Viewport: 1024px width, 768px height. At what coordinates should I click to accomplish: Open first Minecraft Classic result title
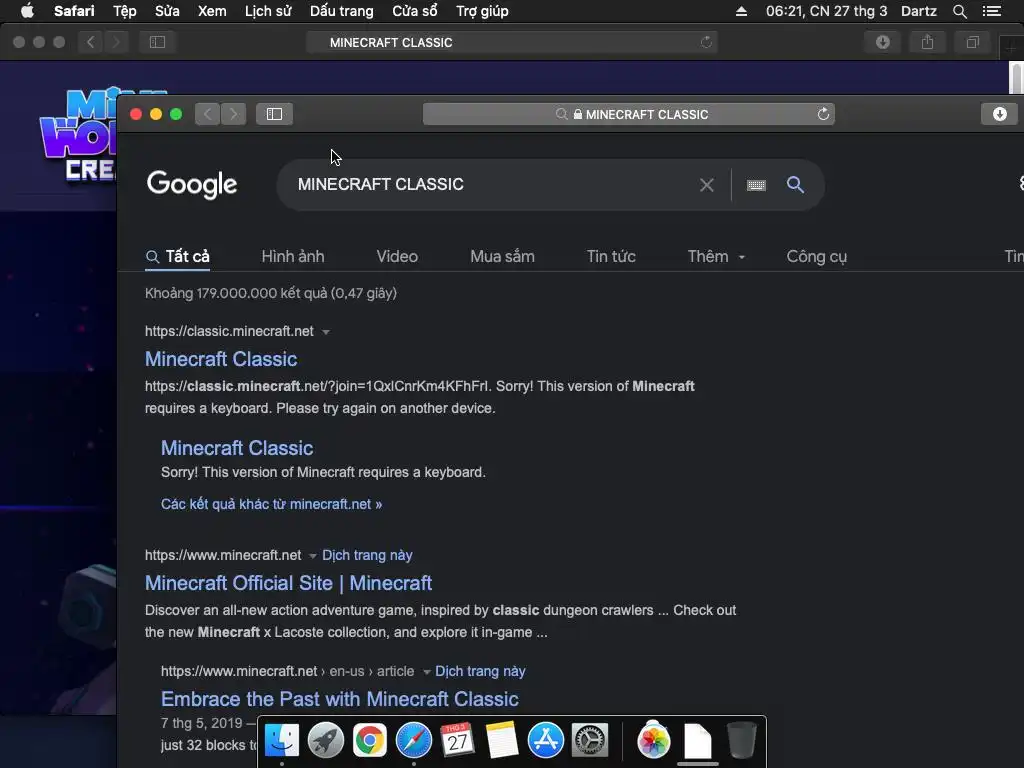pos(221,359)
